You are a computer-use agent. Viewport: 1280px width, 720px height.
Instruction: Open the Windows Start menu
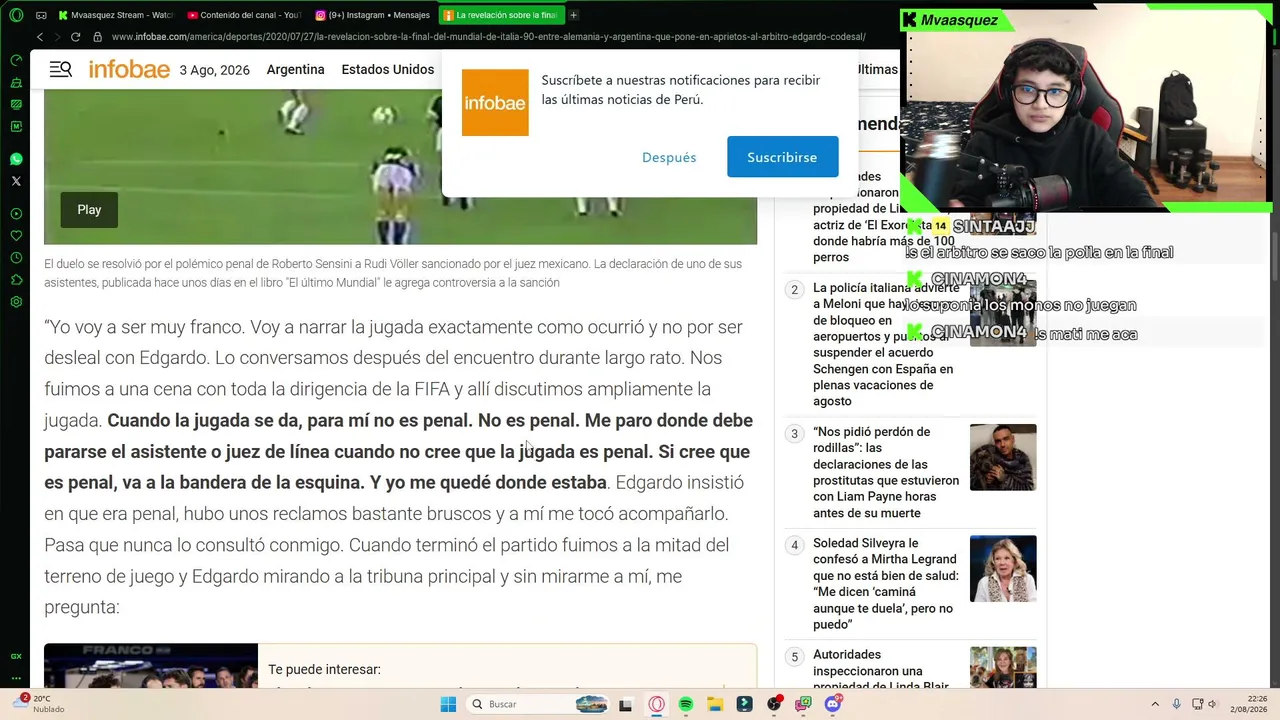448,704
